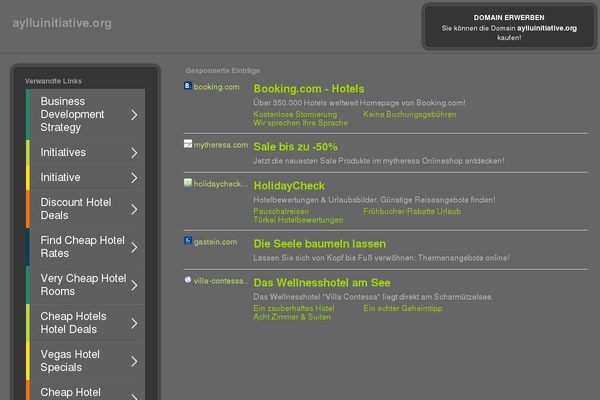Image resolution: width=600 pixels, height=400 pixels.
Task: Click the villa-contessa favicon icon
Action: click(188, 279)
